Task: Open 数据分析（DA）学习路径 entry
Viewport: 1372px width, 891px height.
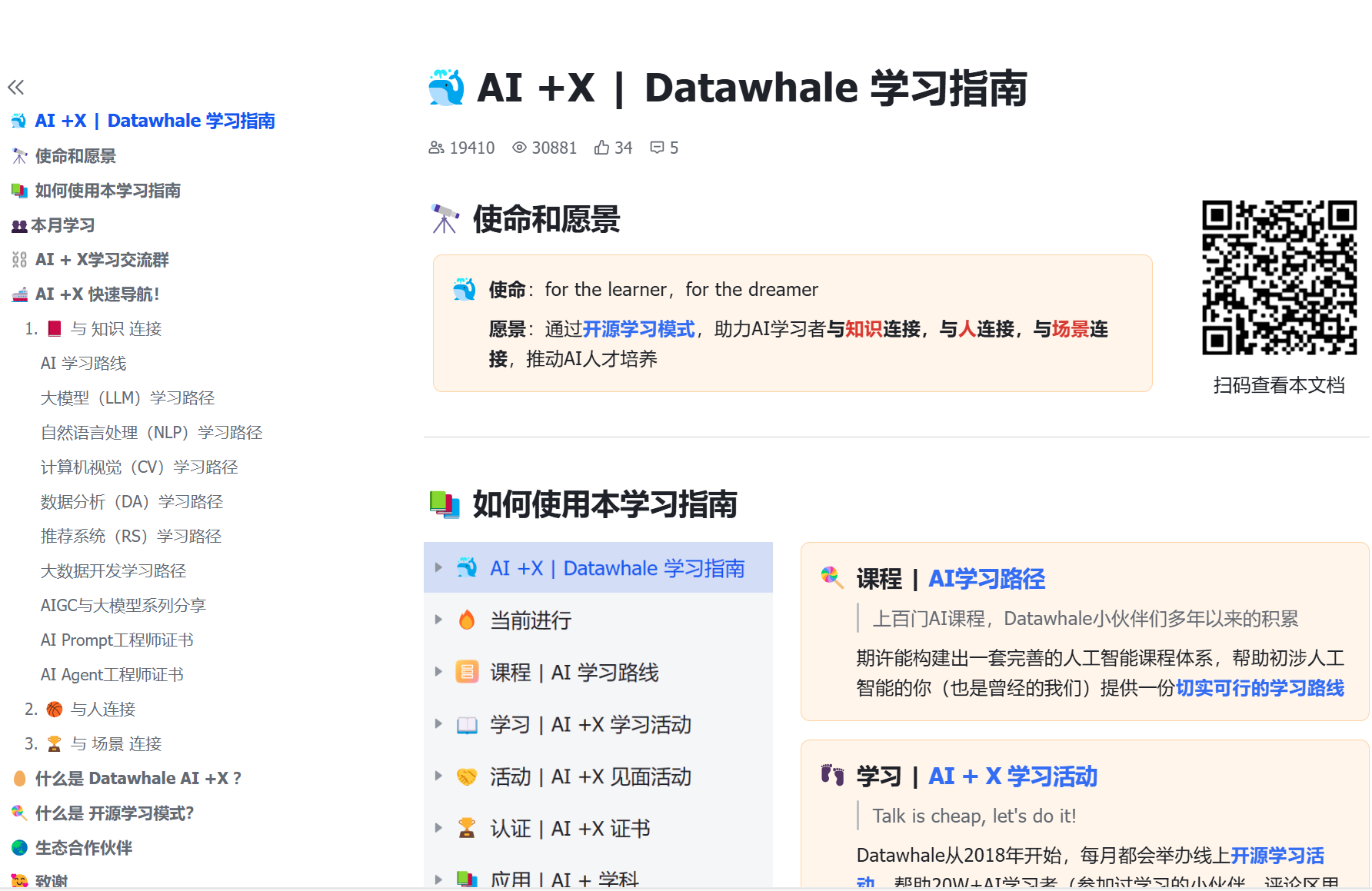Action: pyautogui.click(x=132, y=502)
